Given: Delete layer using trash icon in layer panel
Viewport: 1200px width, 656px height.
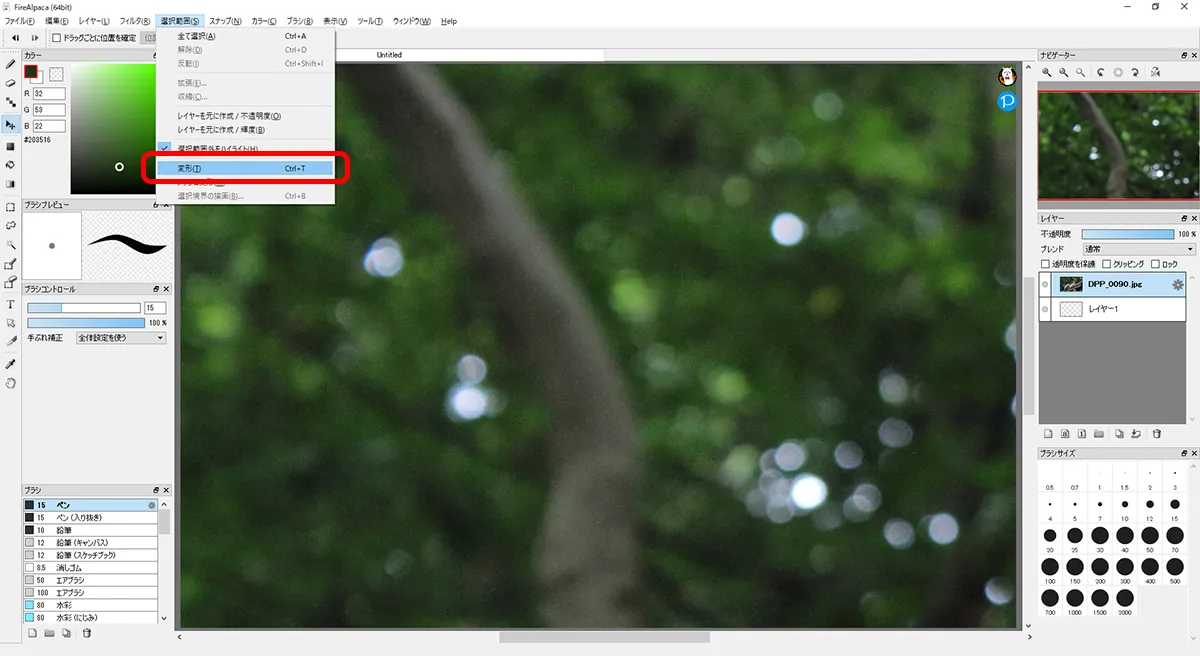Looking at the screenshot, I should 1157,434.
